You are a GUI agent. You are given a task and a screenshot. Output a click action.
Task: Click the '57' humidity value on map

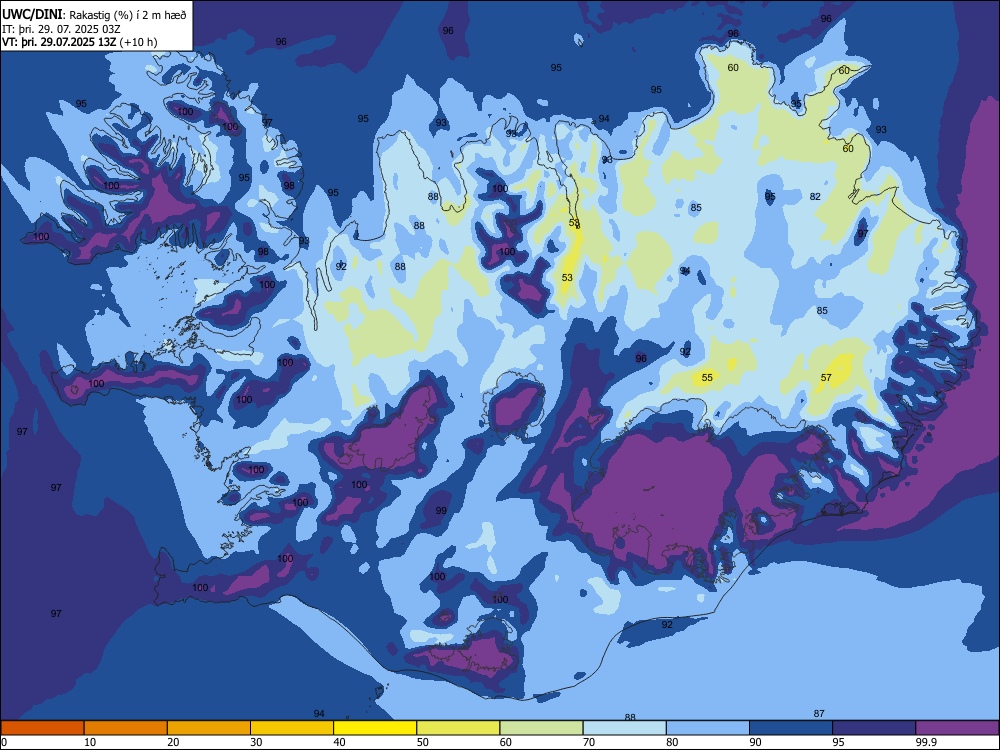[x=826, y=378]
